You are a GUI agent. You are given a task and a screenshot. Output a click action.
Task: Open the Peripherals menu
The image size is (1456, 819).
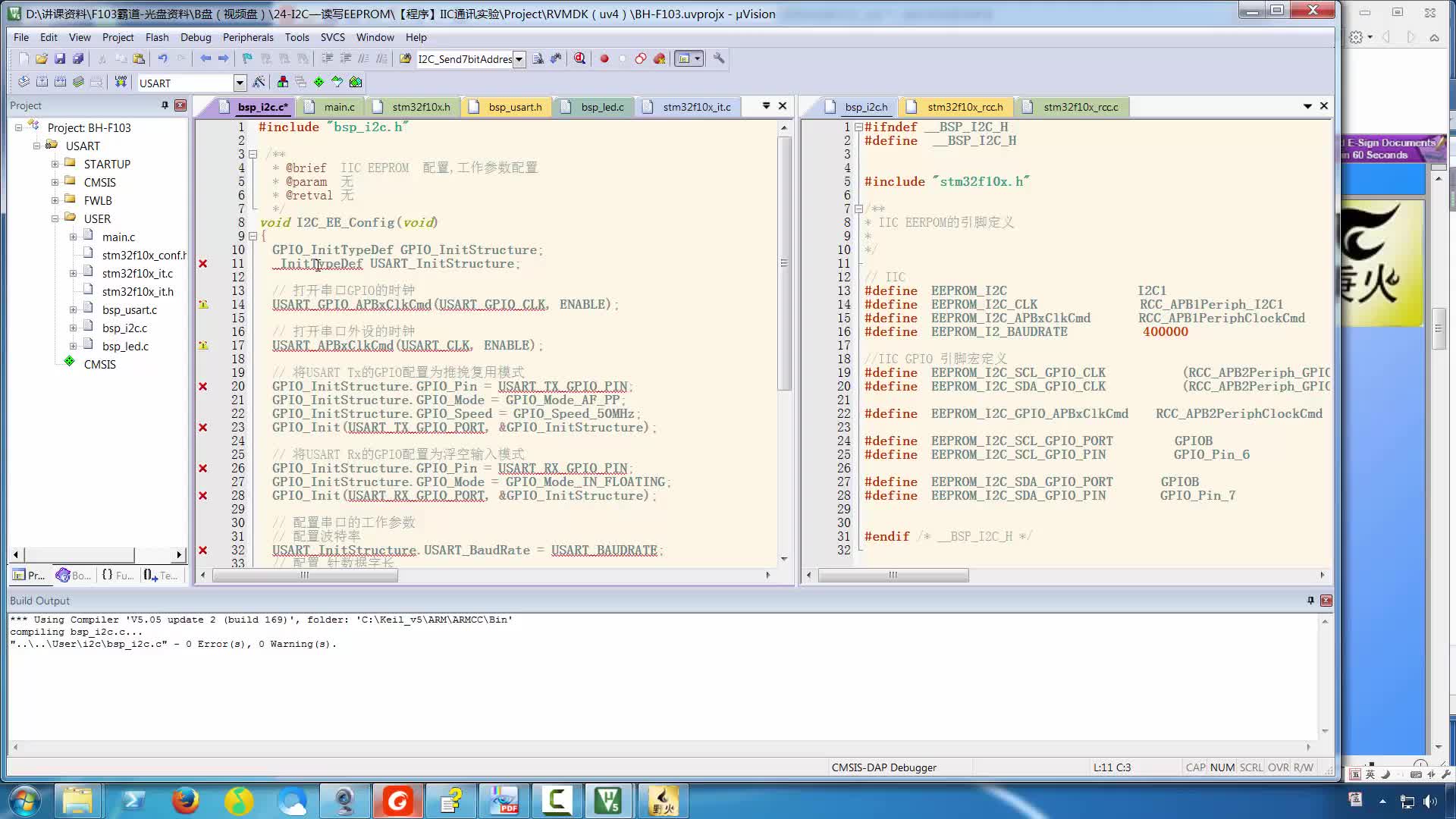pos(248,37)
